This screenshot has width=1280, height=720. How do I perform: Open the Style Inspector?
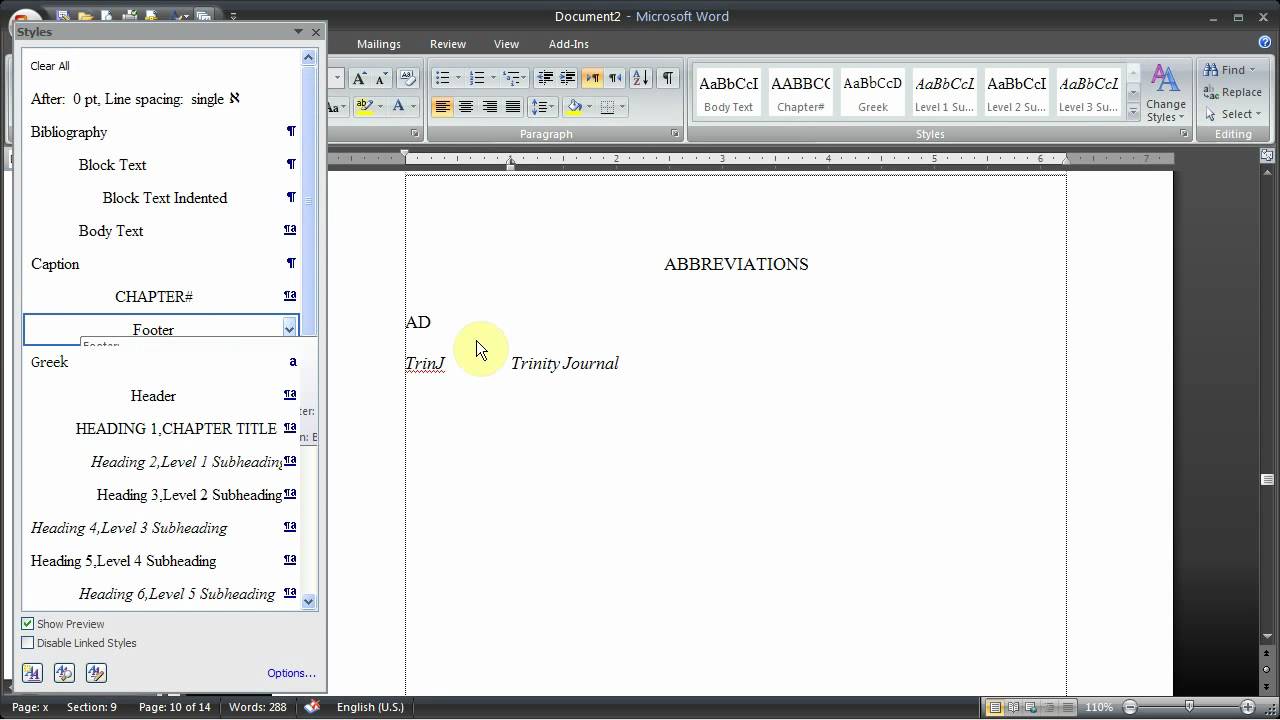coord(64,673)
